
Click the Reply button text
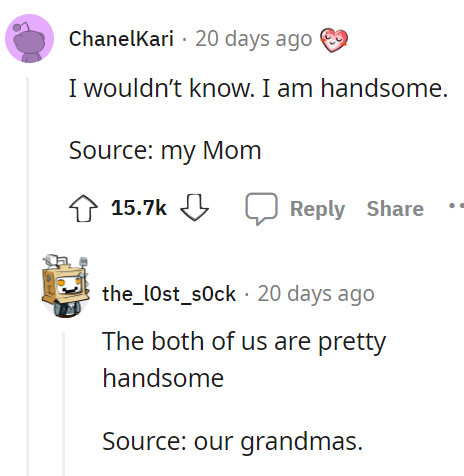[x=317, y=209]
